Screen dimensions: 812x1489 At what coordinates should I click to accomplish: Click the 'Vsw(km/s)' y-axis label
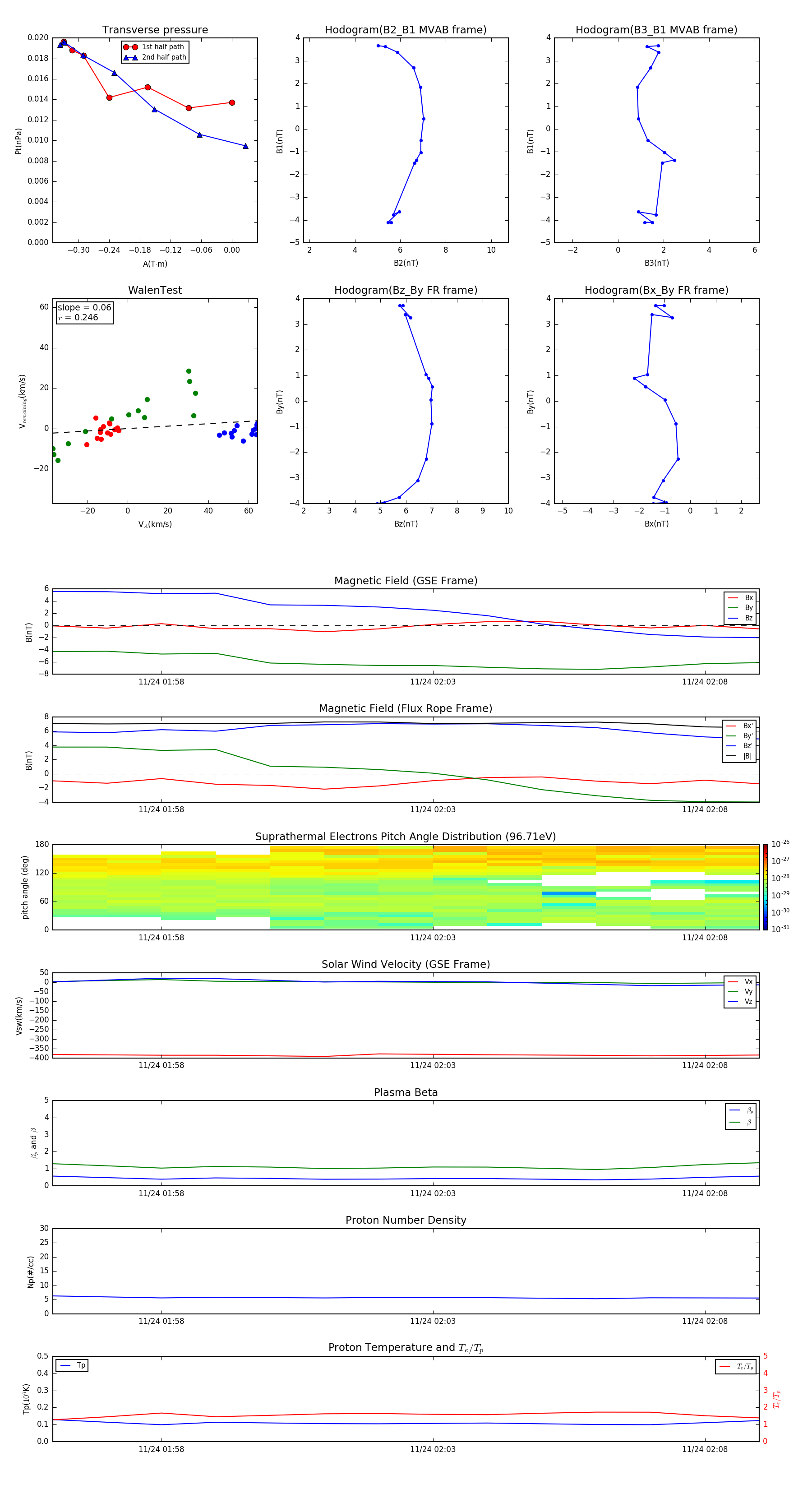coord(18,1016)
